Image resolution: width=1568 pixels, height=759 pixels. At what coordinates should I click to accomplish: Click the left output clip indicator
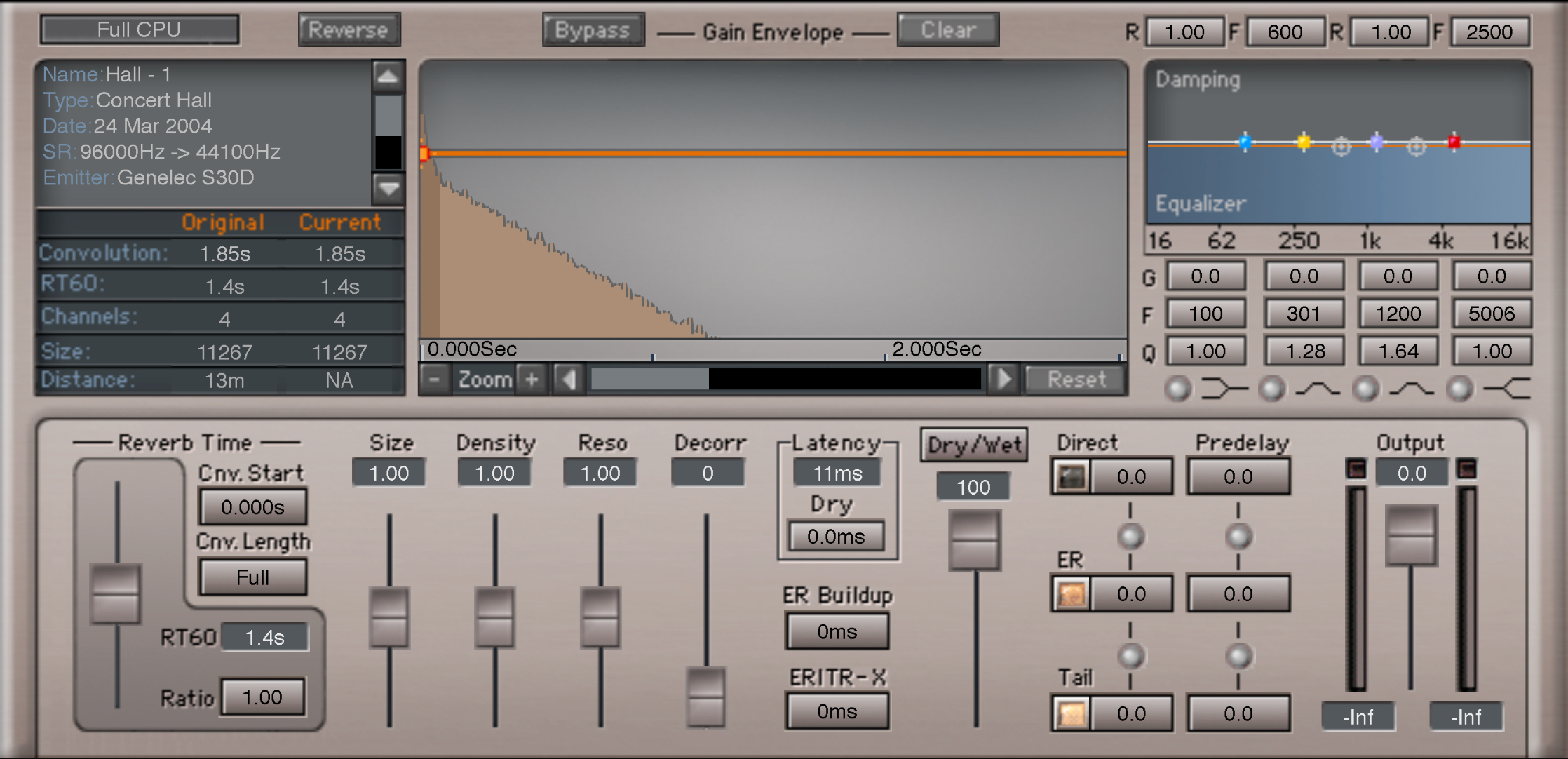click(1356, 469)
